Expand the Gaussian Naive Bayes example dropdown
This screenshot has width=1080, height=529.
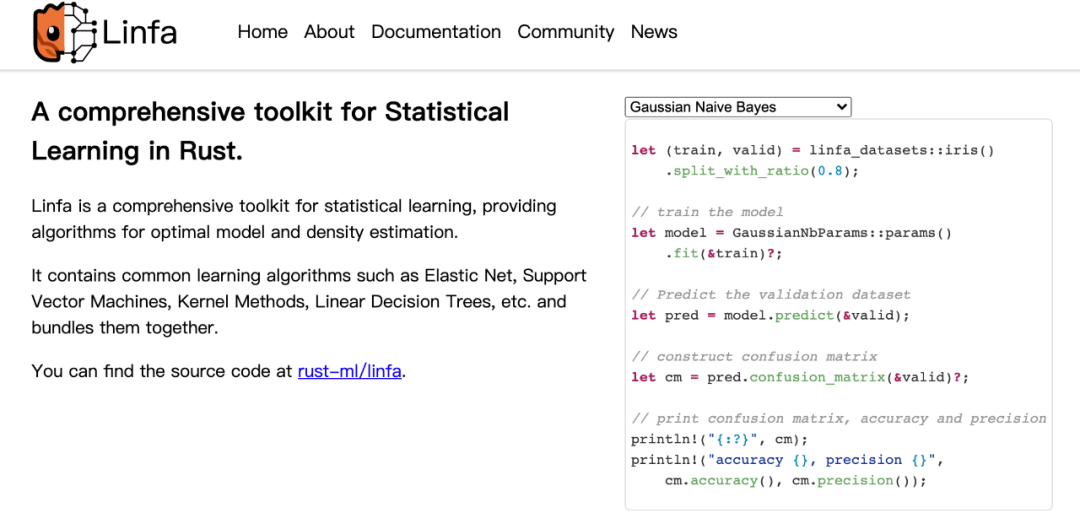(738, 107)
